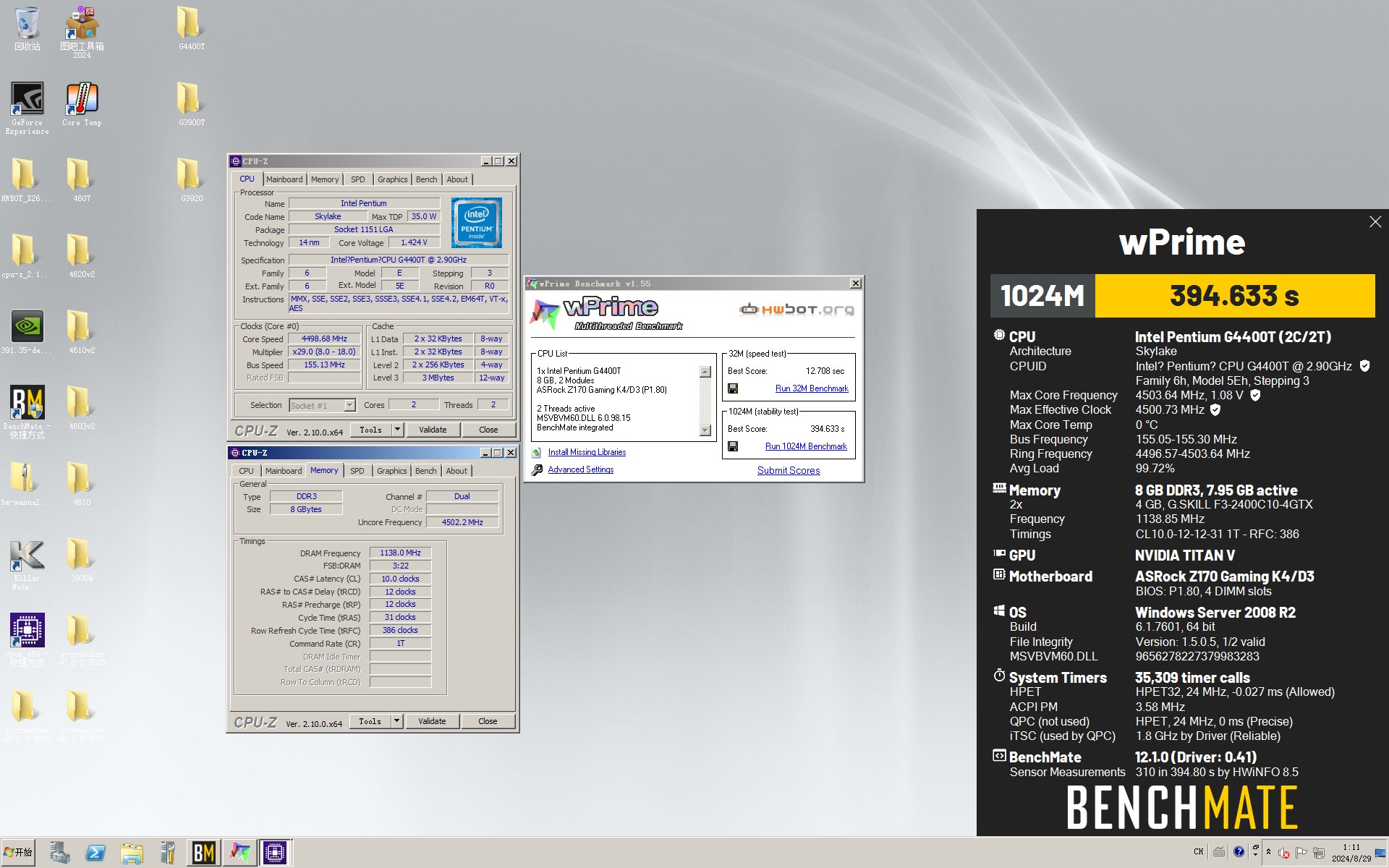
Task: Click the Submit Scores link
Action: [x=789, y=470]
